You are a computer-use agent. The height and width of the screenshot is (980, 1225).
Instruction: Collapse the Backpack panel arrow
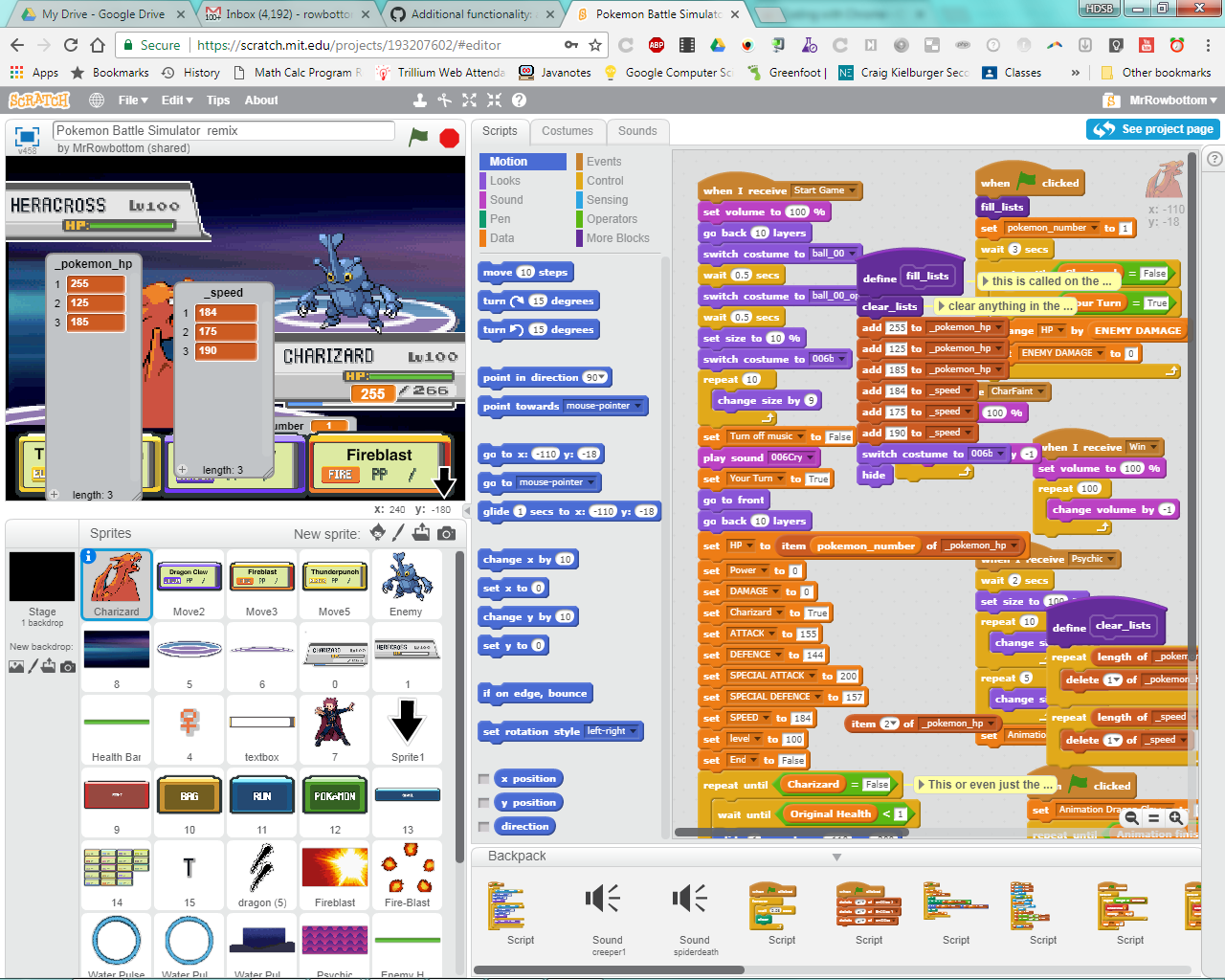(836, 857)
